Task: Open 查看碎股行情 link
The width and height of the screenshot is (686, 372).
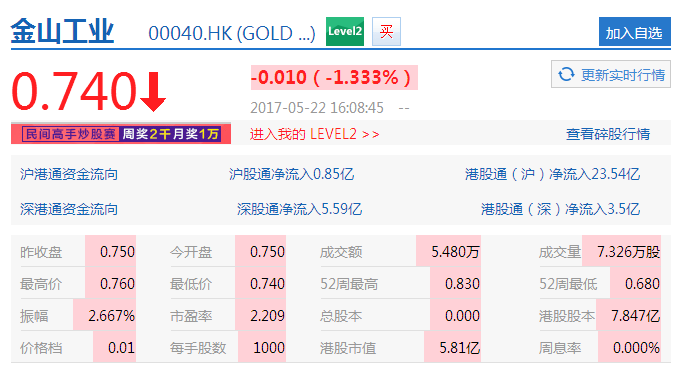Action: pyautogui.click(x=608, y=134)
